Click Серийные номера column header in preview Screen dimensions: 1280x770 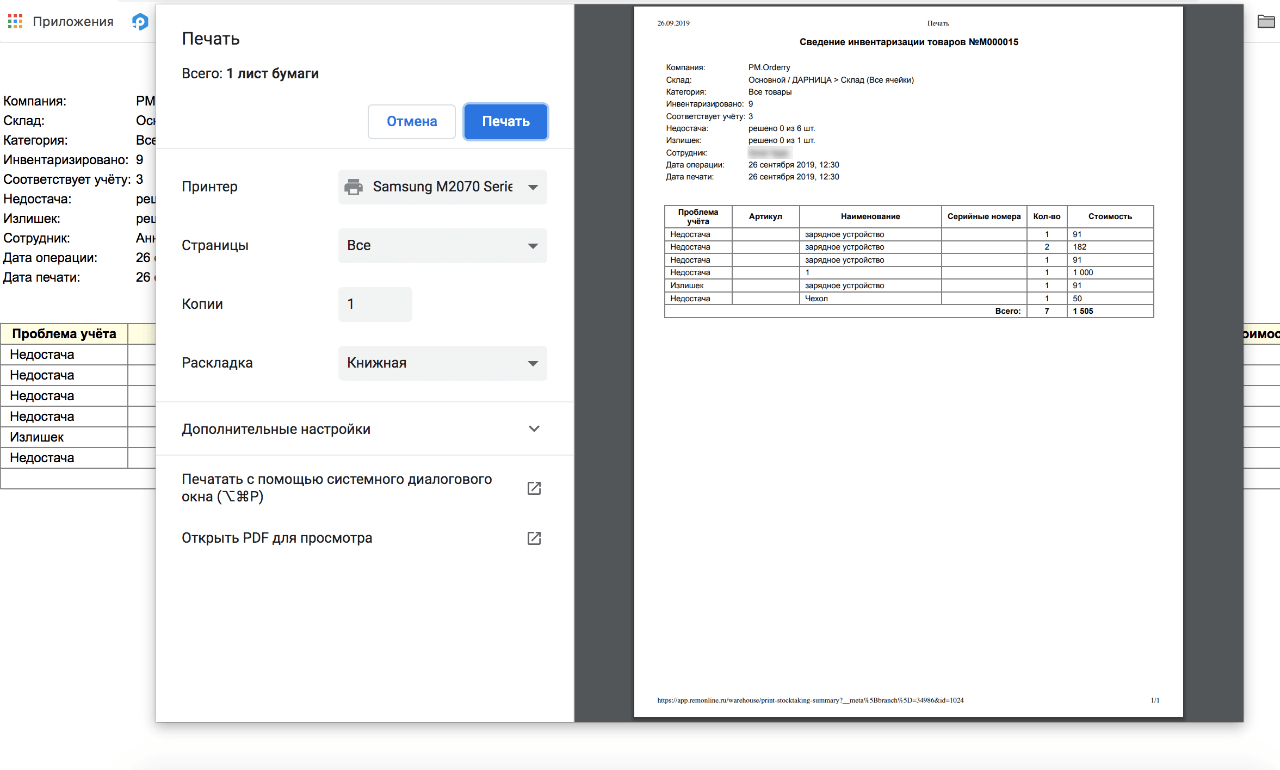pyautogui.click(x=984, y=216)
